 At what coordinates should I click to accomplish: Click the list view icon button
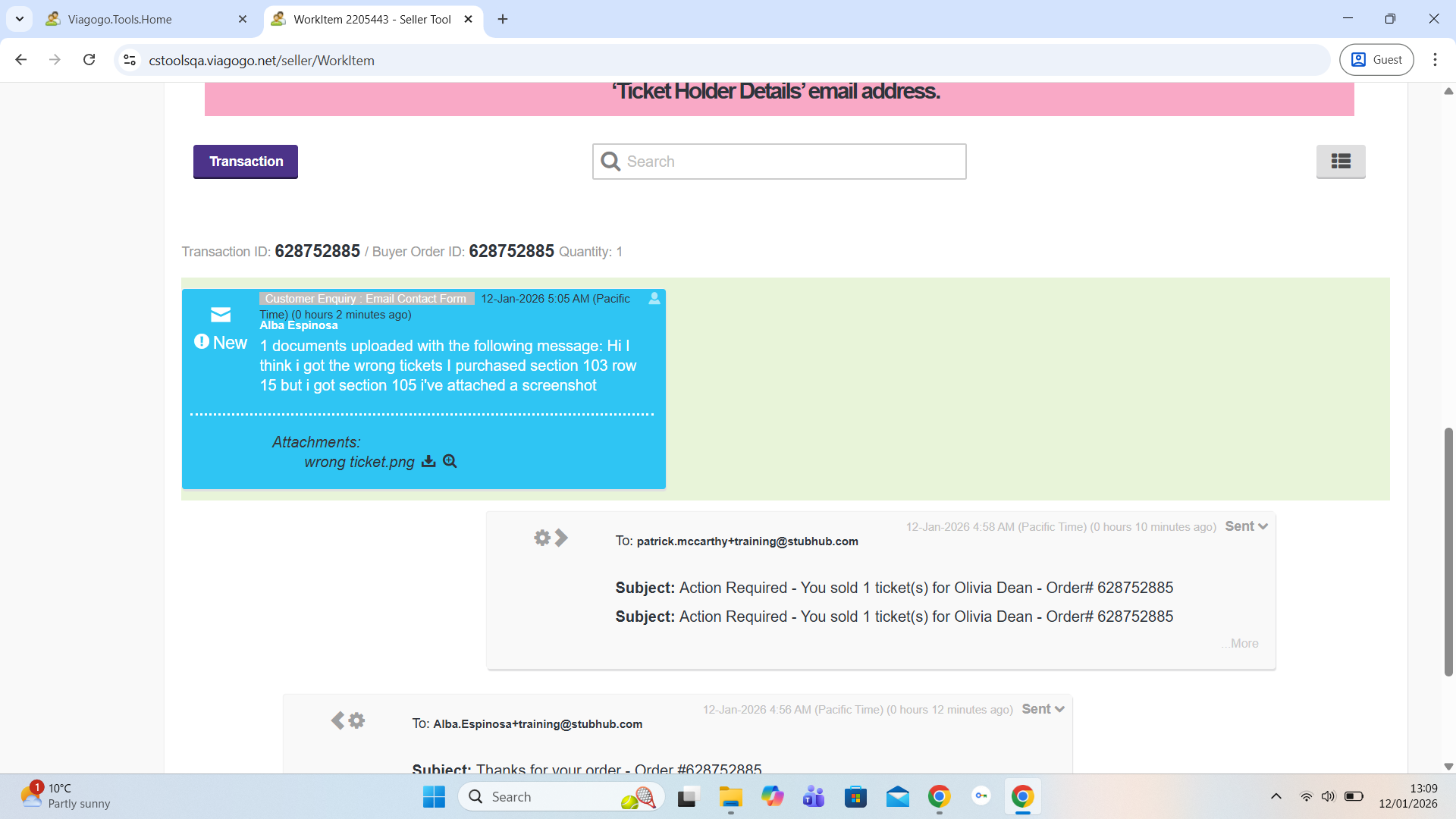(x=1340, y=162)
